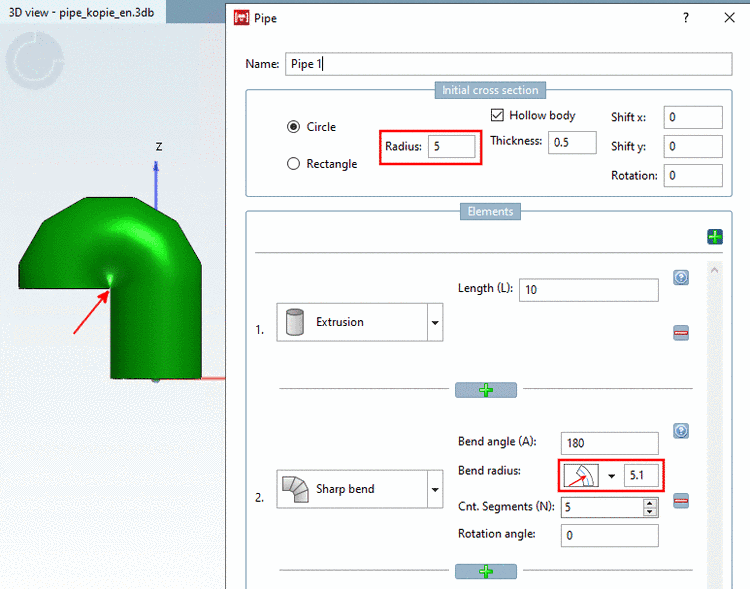Remove the Extrusion element with the minus icon
The height and width of the screenshot is (589, 750).
[x=681, y=333]
